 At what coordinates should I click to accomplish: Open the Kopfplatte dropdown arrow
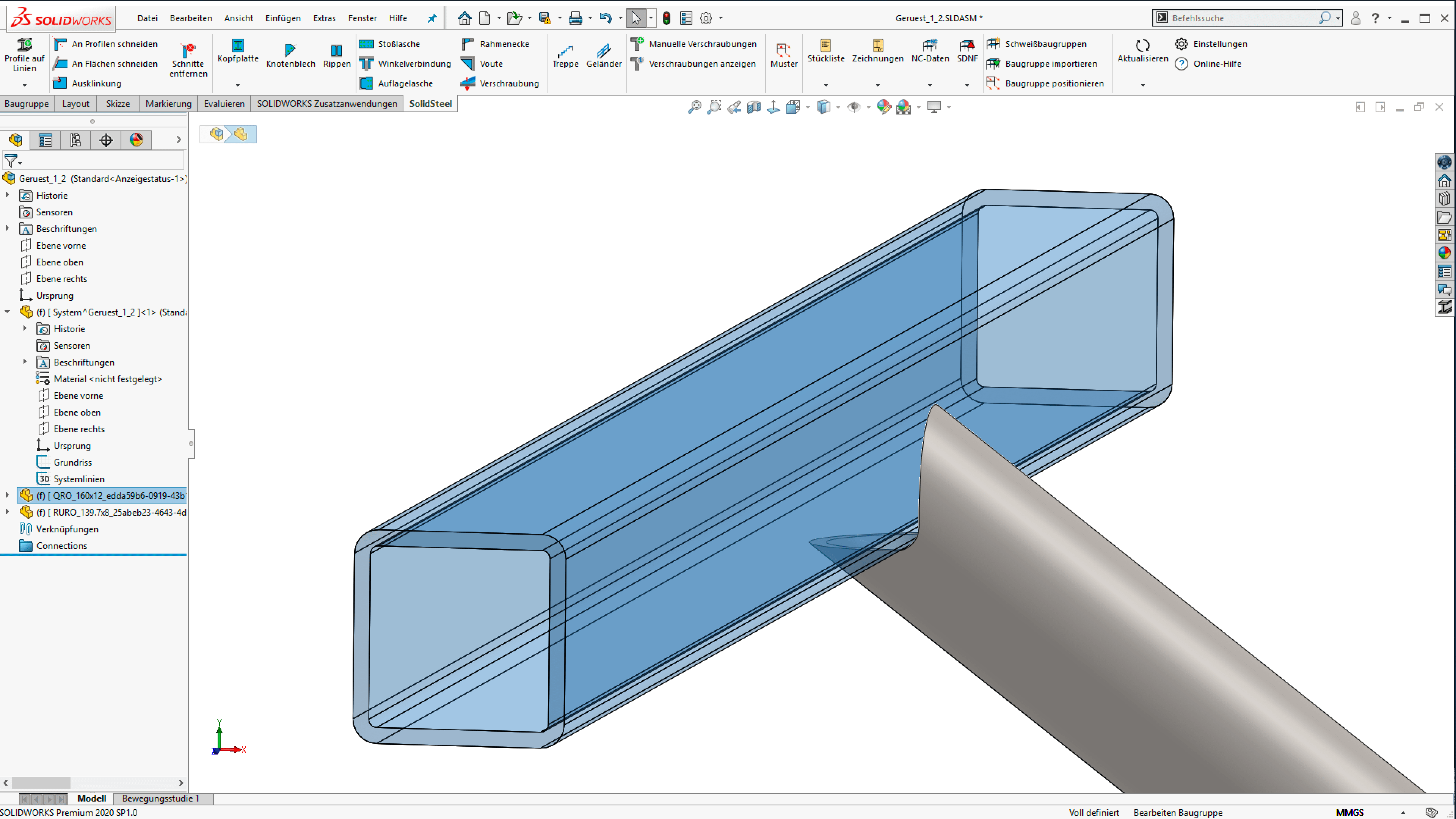(238, 85)
